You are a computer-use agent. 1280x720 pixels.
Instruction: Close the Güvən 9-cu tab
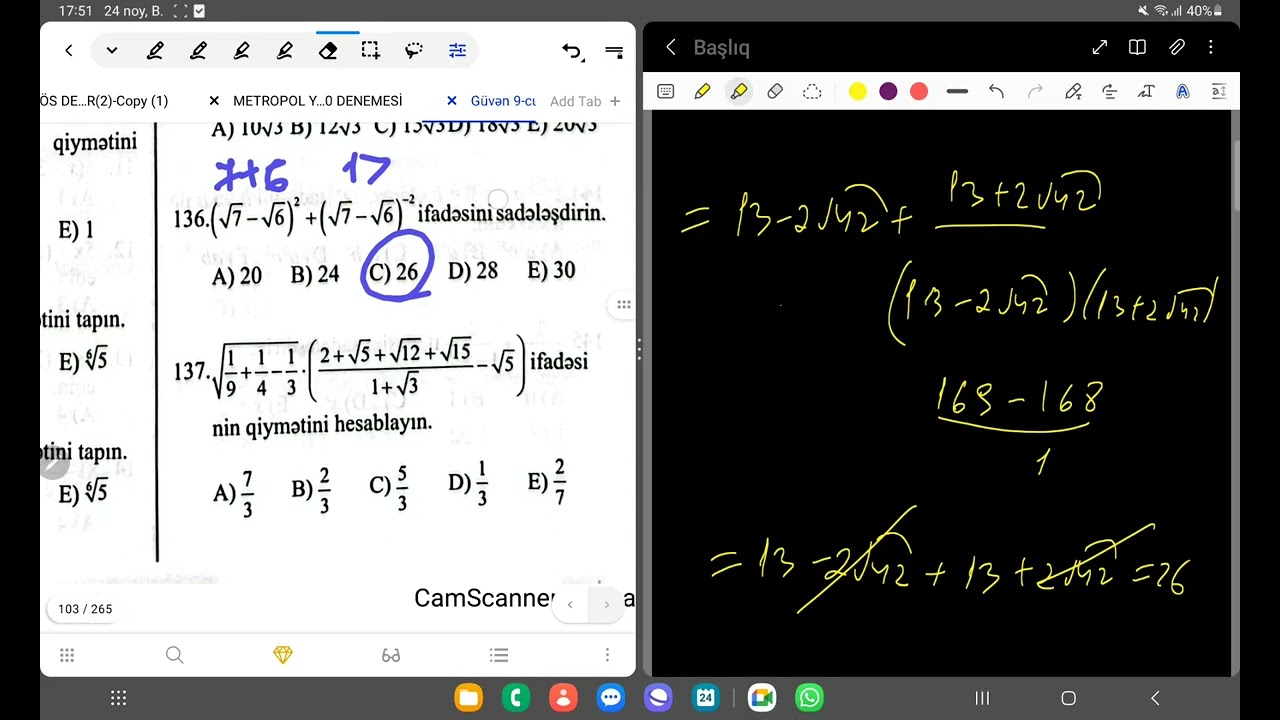click(x=452, y=101)
